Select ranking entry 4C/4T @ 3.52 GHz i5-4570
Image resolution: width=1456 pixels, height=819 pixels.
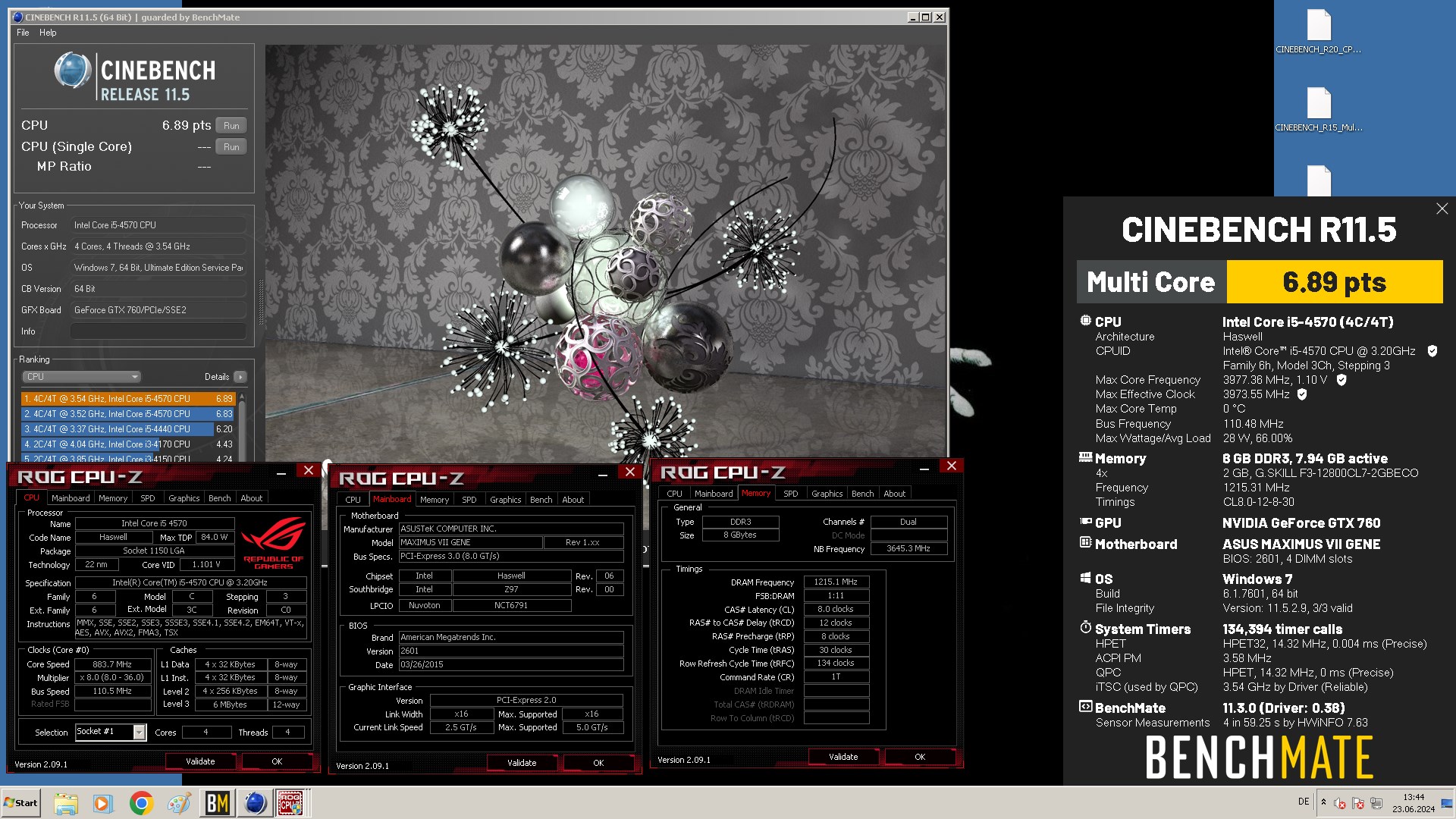[128, 414]
